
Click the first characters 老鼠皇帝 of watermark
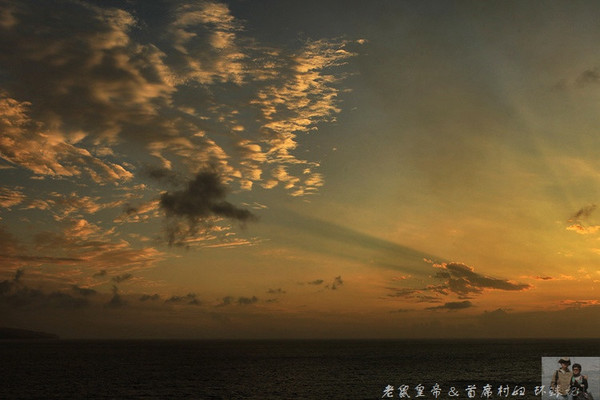pos(412,391)
